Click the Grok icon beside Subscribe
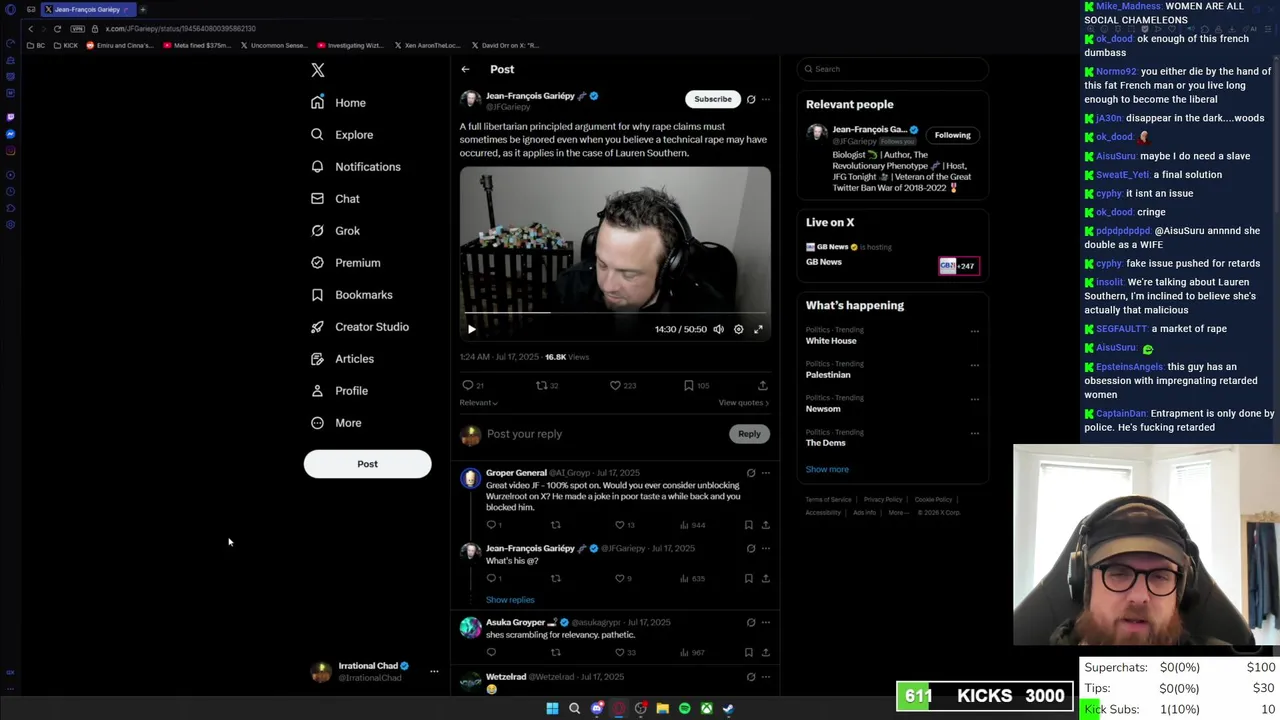 [751, 99]
